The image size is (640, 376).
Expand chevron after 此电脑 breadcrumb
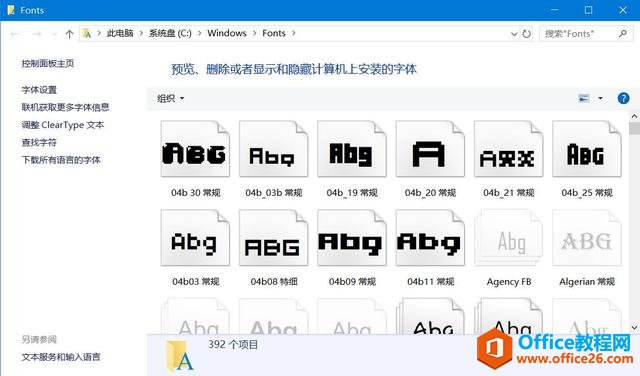pyautogui.click(x=141, y=33)
